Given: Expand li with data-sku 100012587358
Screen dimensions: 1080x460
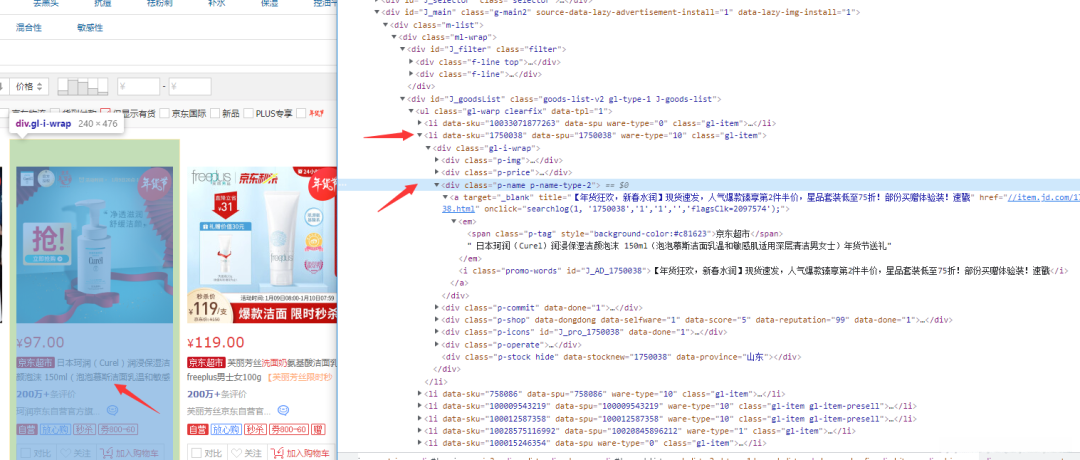Looking at the screenshot, I should (x=419, y=419).
